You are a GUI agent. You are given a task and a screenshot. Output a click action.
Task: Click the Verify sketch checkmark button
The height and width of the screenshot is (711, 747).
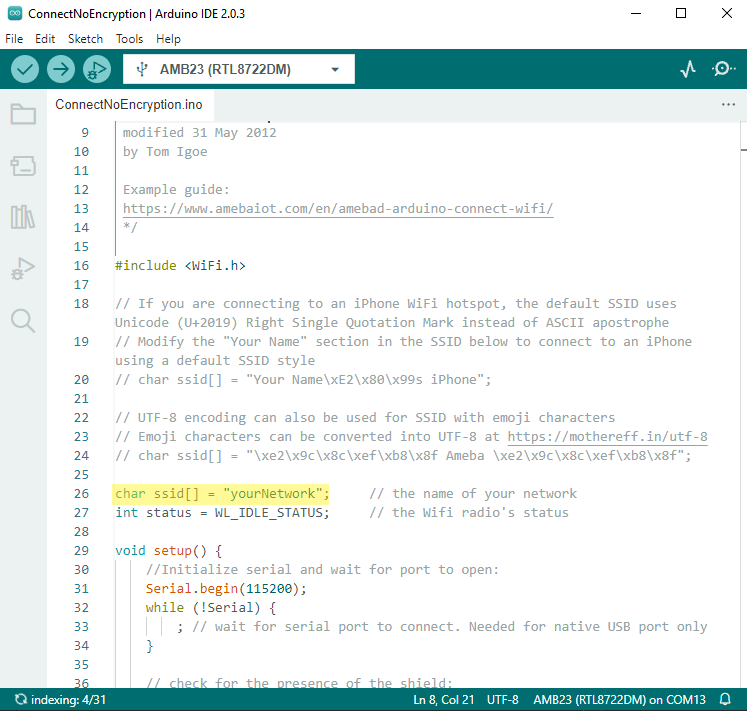(x=25, y=70)
